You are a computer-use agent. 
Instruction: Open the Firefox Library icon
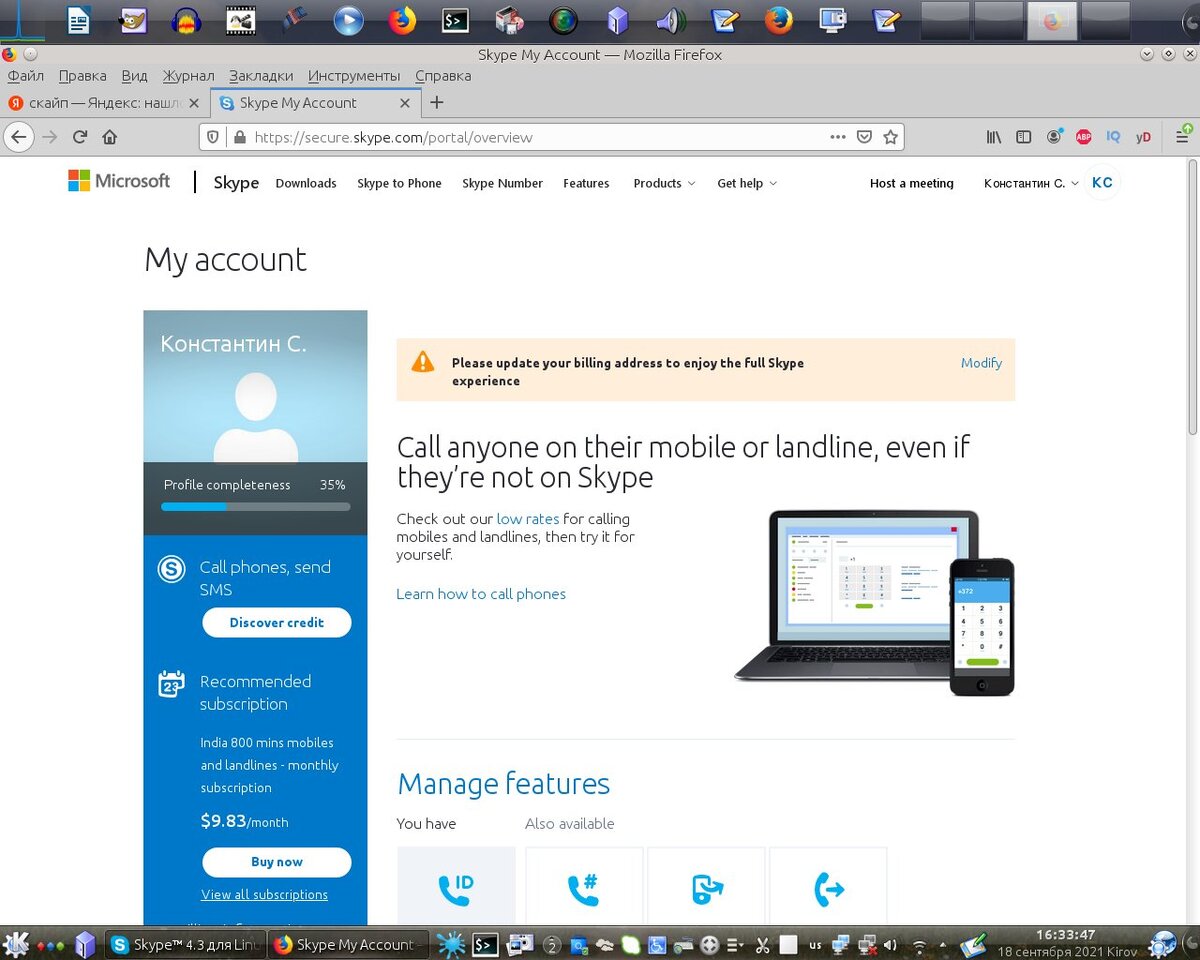pyautogui.click(x=993, y=137)
